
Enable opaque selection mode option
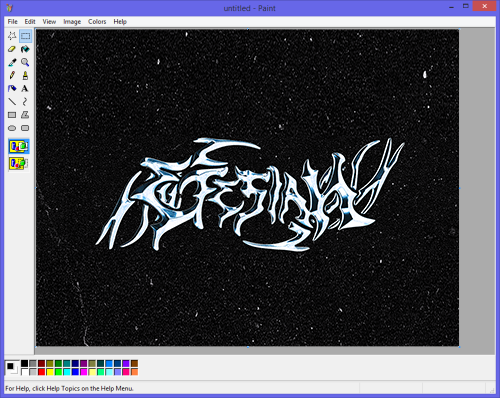coord(19,146)
